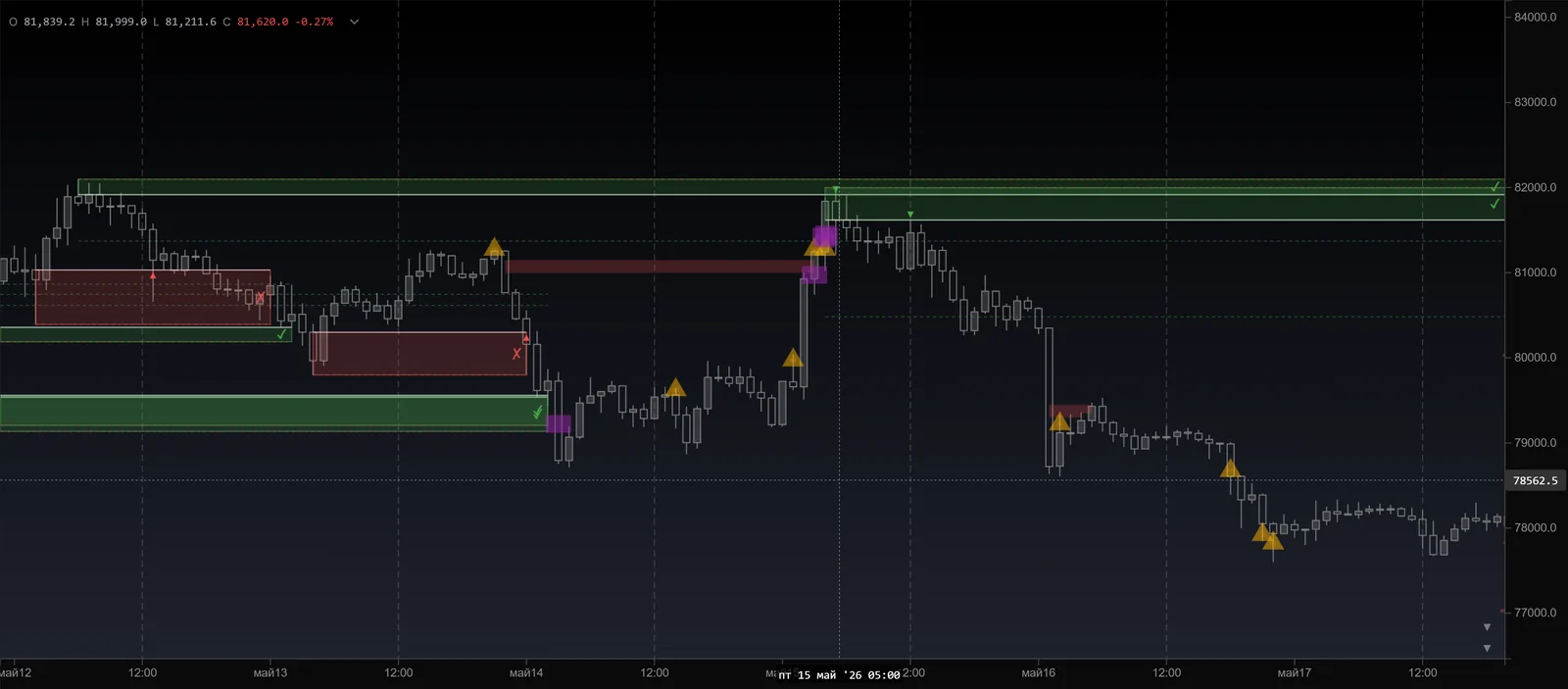Click the green checkmark on the large lower green zone

537,412
